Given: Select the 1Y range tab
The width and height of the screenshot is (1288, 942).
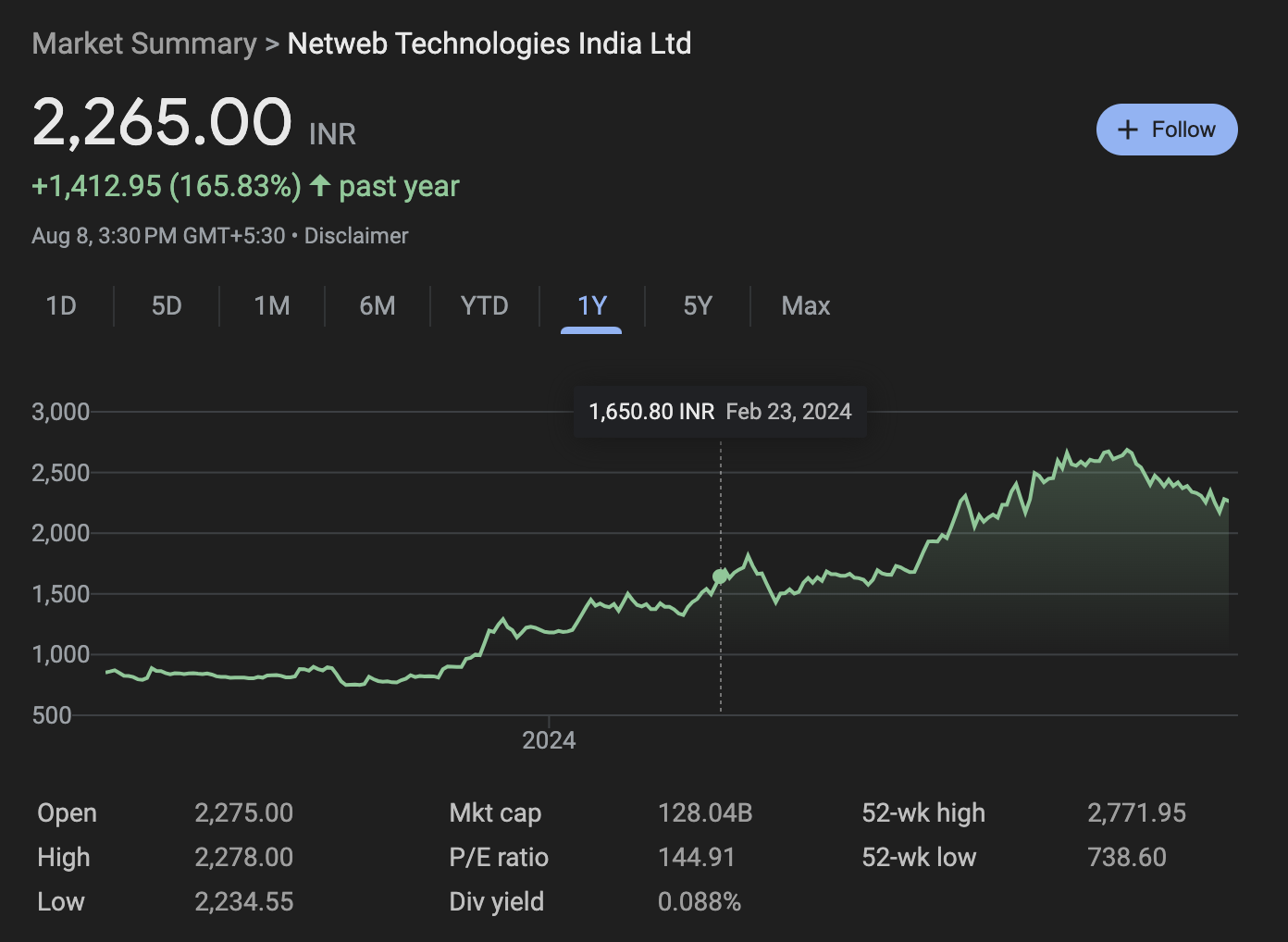Looking at the screenshot, I should (x=591, y=305).
